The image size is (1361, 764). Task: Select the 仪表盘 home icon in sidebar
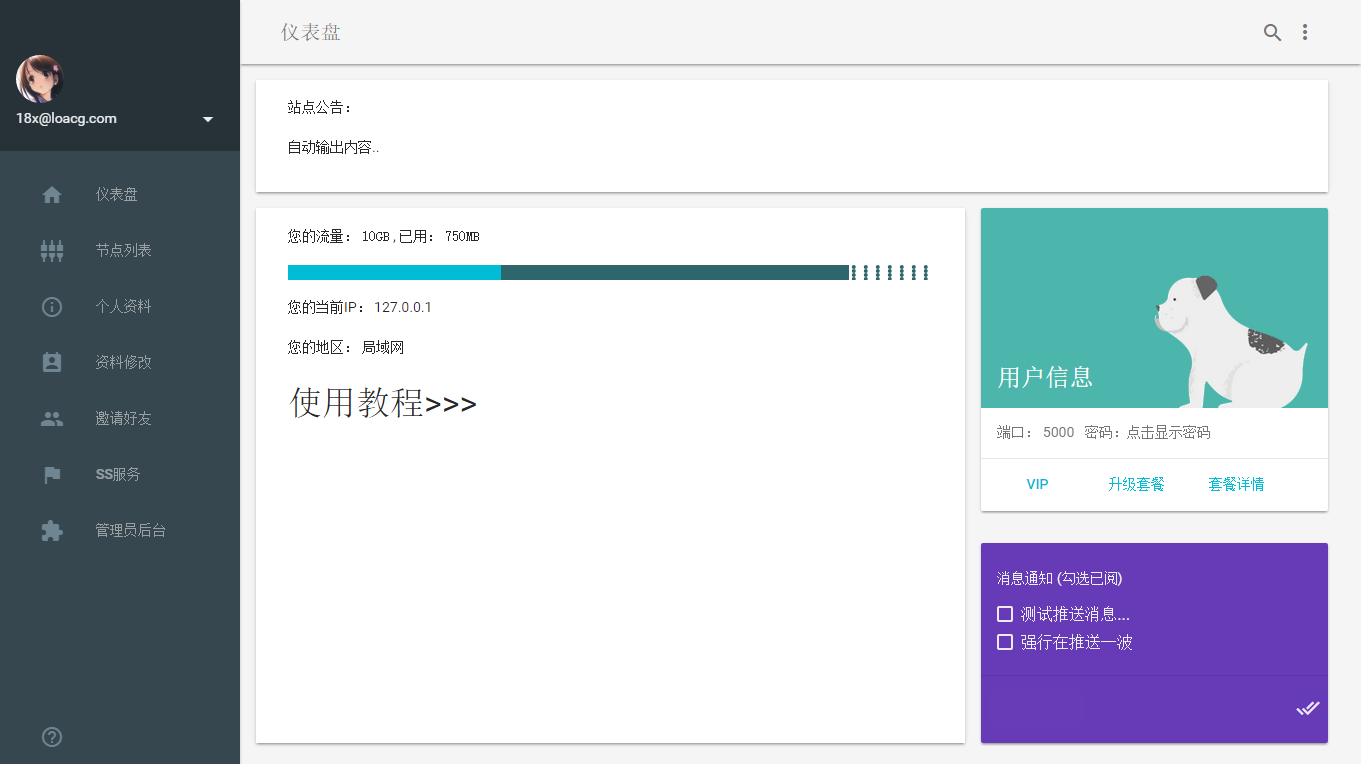51,194
